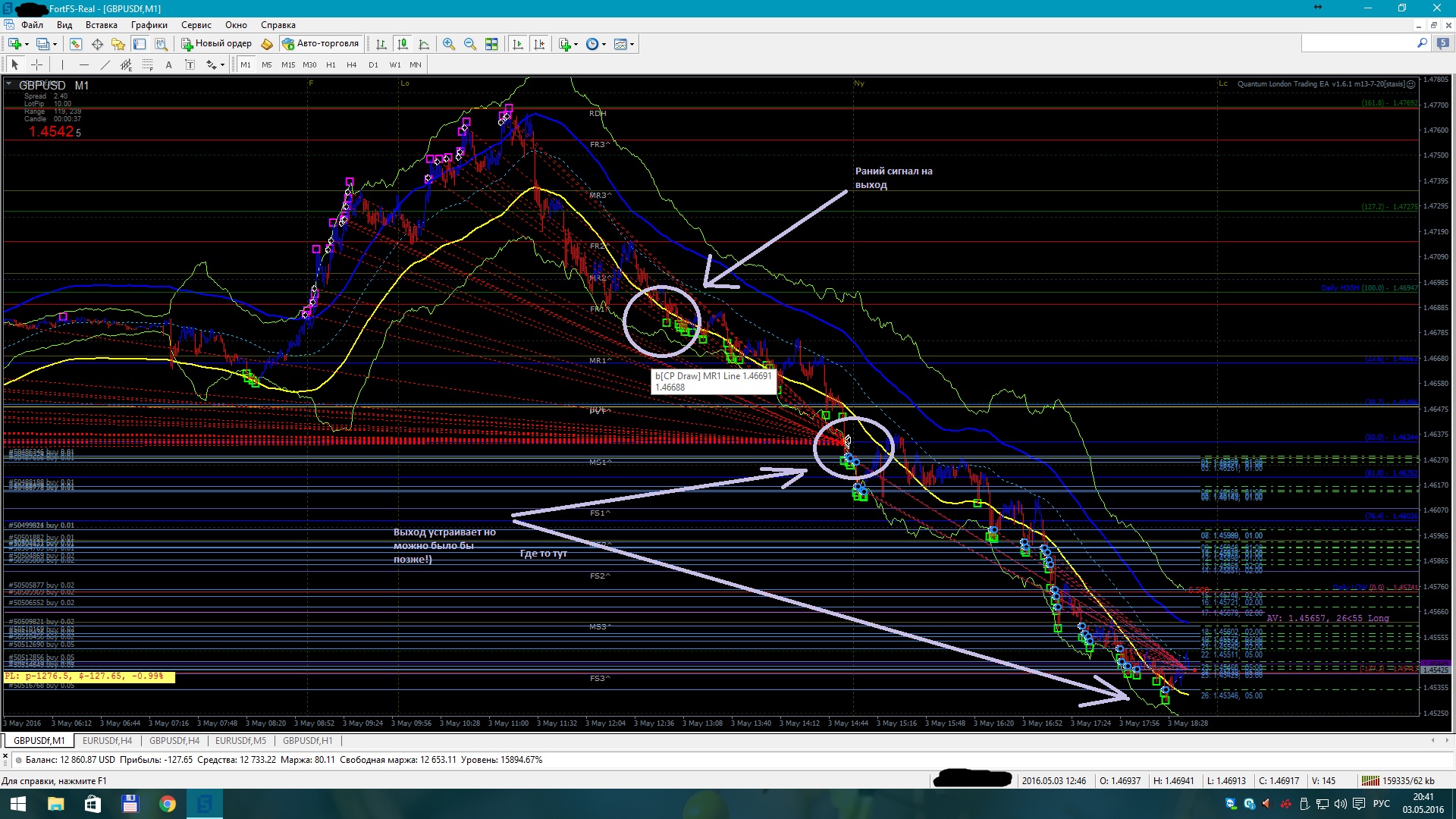Open the Вставка menu
The width and height of the screenshot is (1456, 819).
102,25
